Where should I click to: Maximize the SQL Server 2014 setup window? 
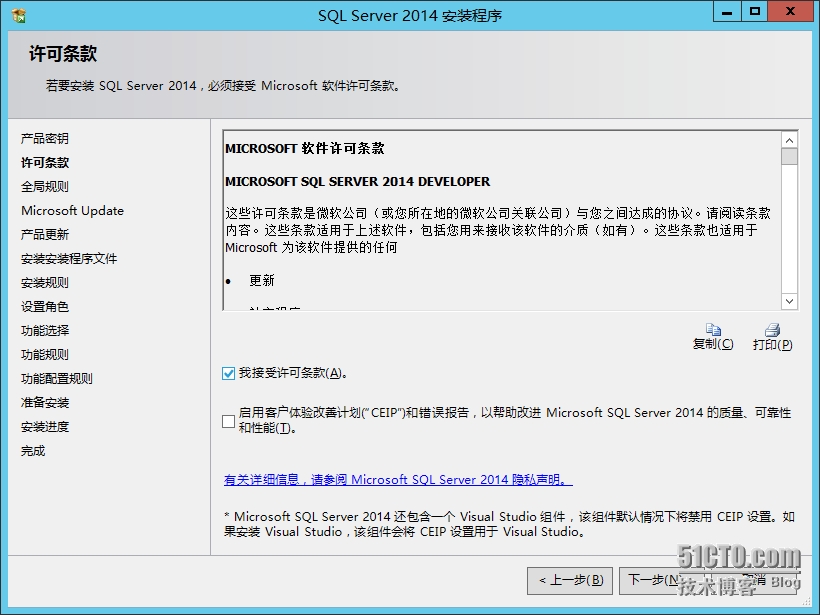pos(754,12)
